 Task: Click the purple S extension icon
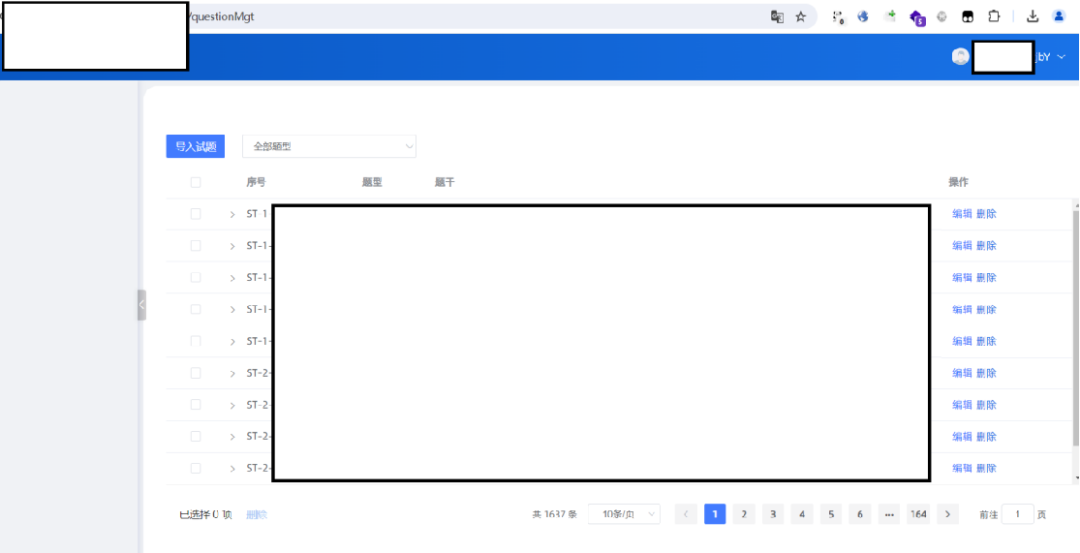click(916, 17)
